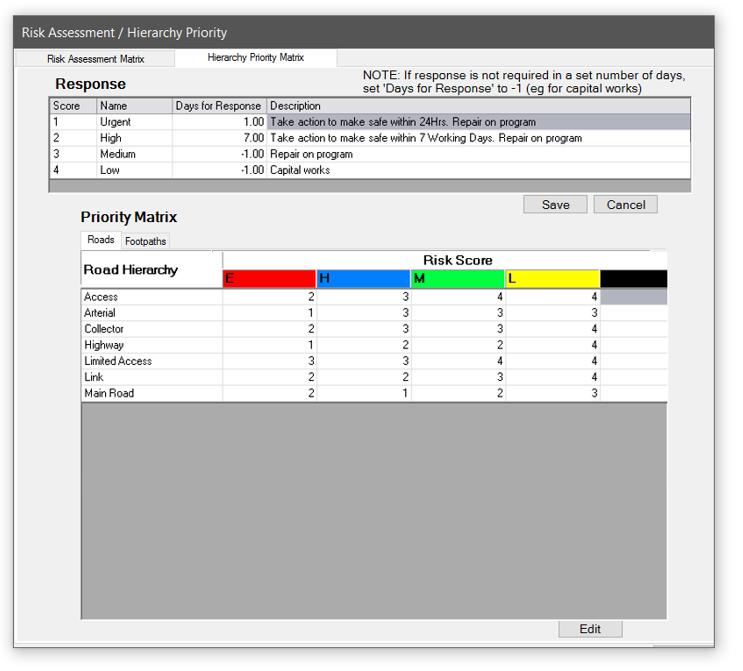
Task: Select the Hierarchy Priority Matrix tab
Action: (x=255, y=58)
